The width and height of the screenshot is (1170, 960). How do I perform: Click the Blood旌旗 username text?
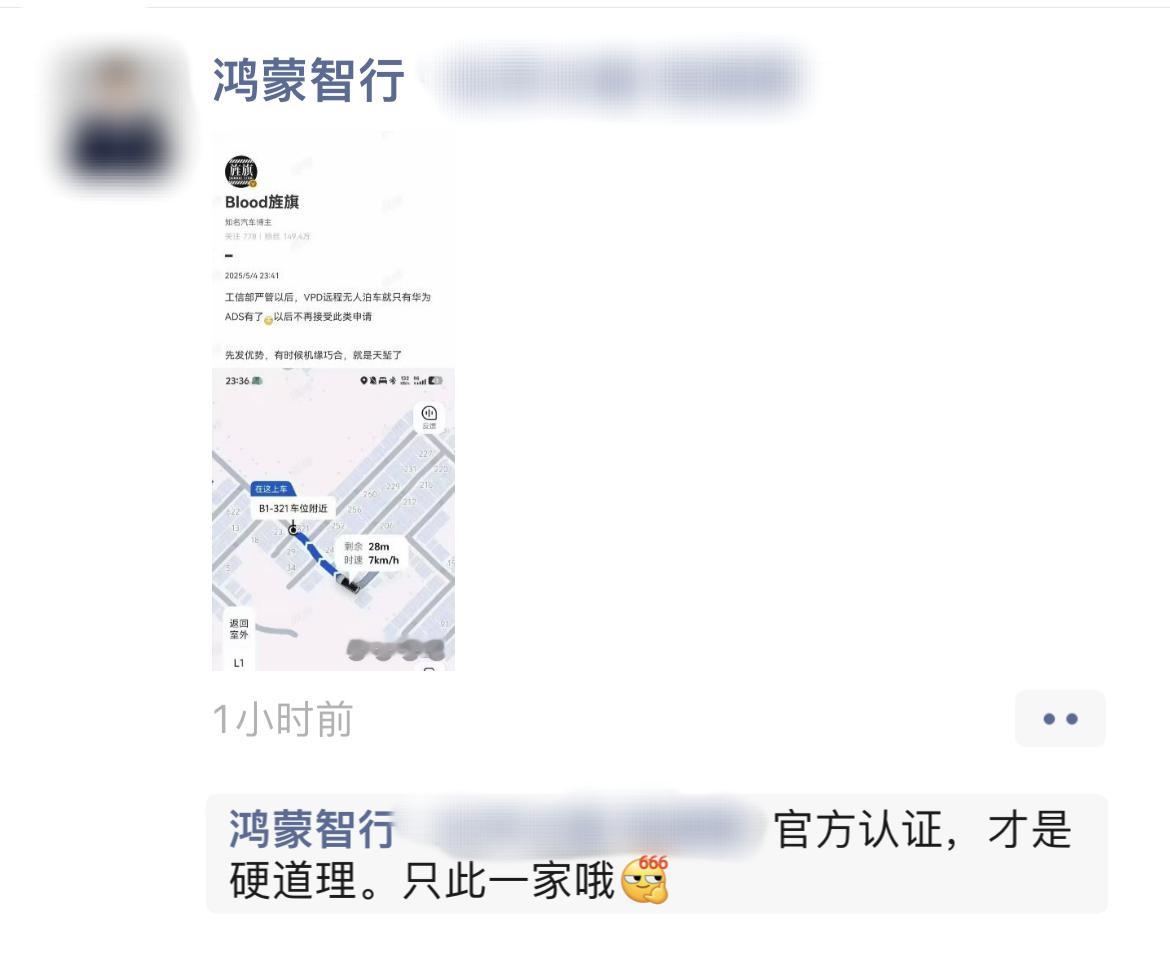[262, 202]
